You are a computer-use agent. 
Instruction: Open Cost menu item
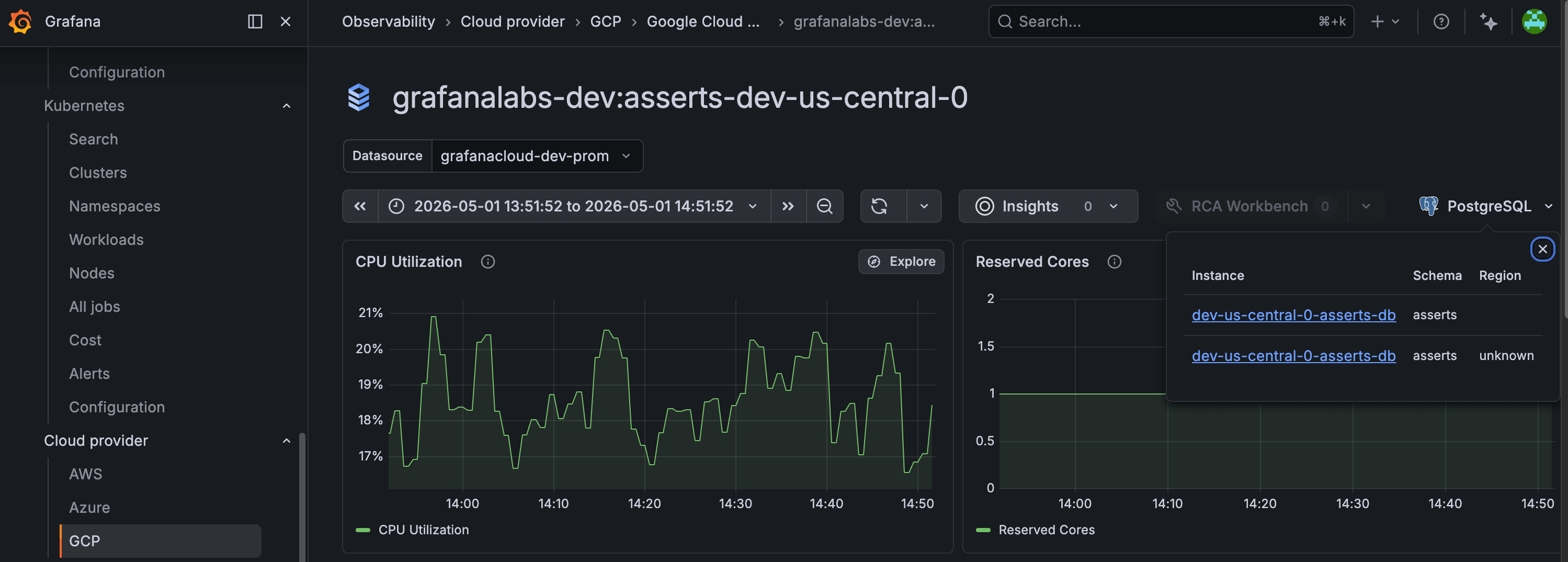click(x=85, y=340)
